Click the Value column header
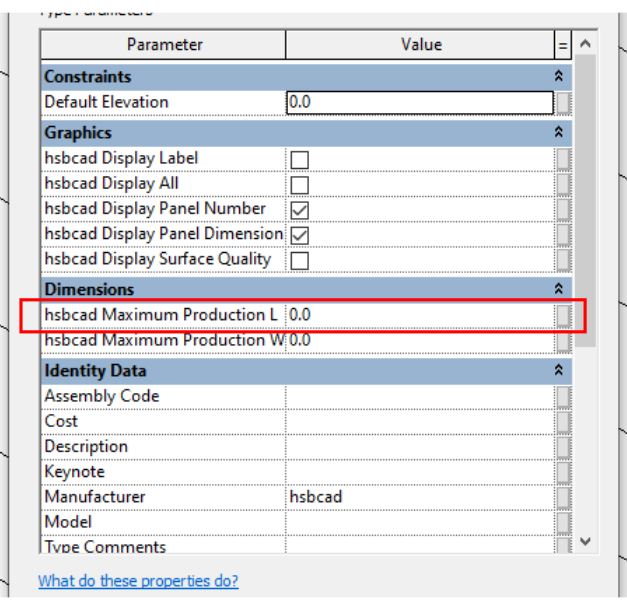This screenshot has width=627, height=608. [420, 45]
